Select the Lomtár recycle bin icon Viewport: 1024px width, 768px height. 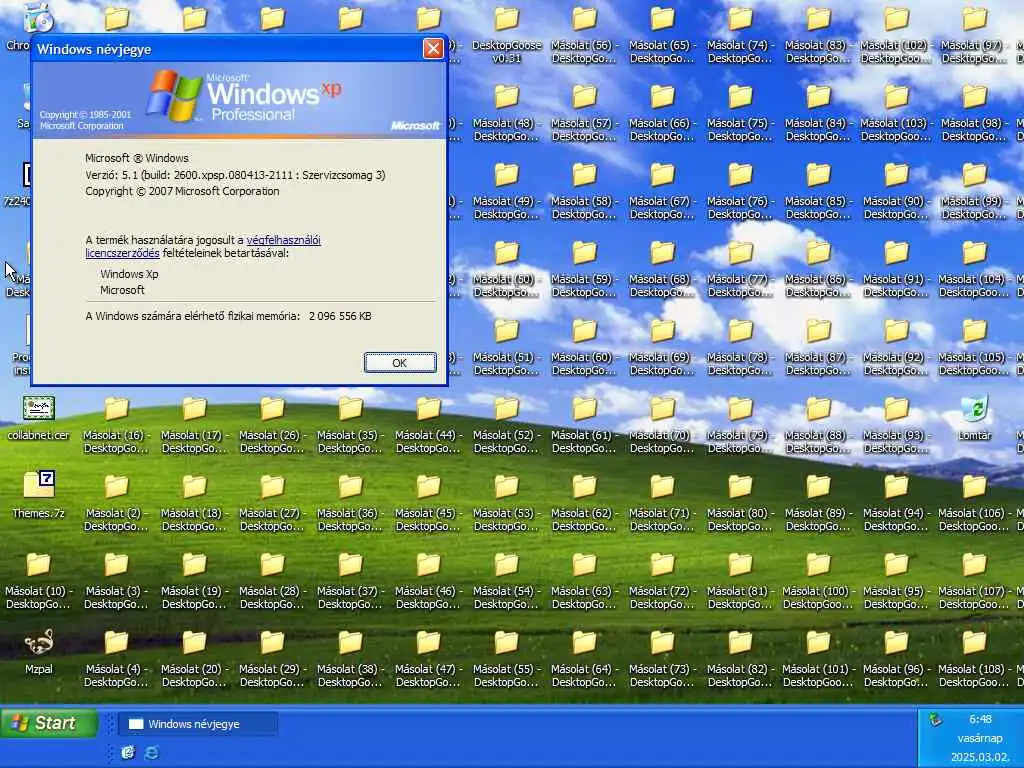[x=974, y=409]
